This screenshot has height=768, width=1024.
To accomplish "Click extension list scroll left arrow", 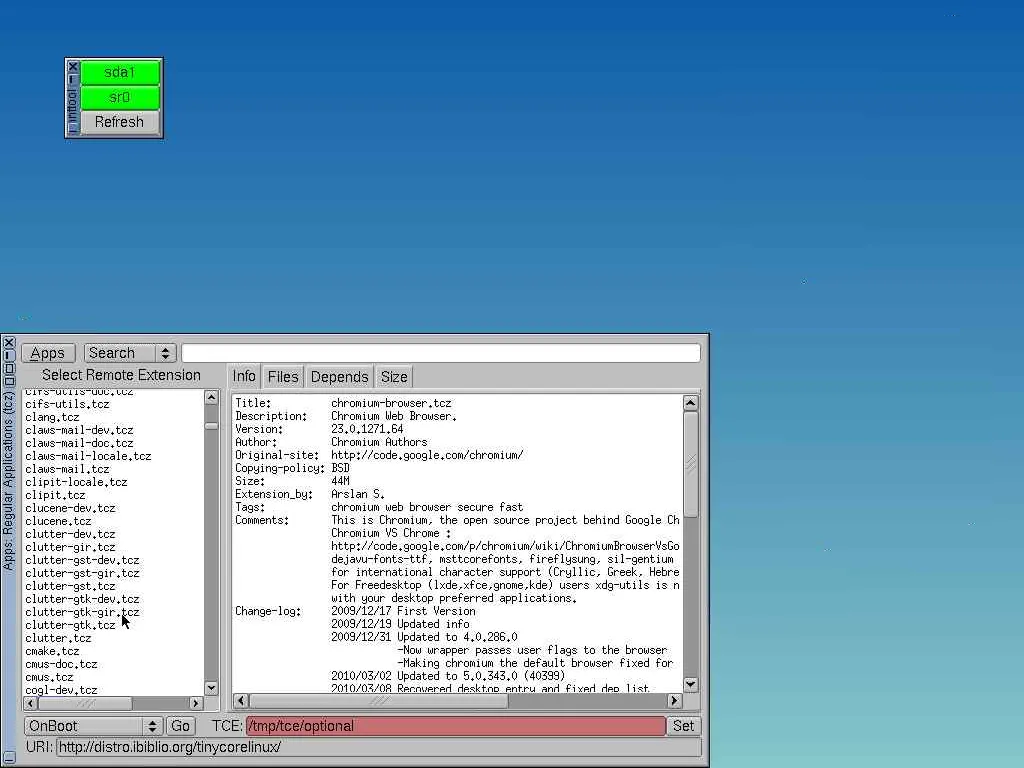I will tap(30, 703).
